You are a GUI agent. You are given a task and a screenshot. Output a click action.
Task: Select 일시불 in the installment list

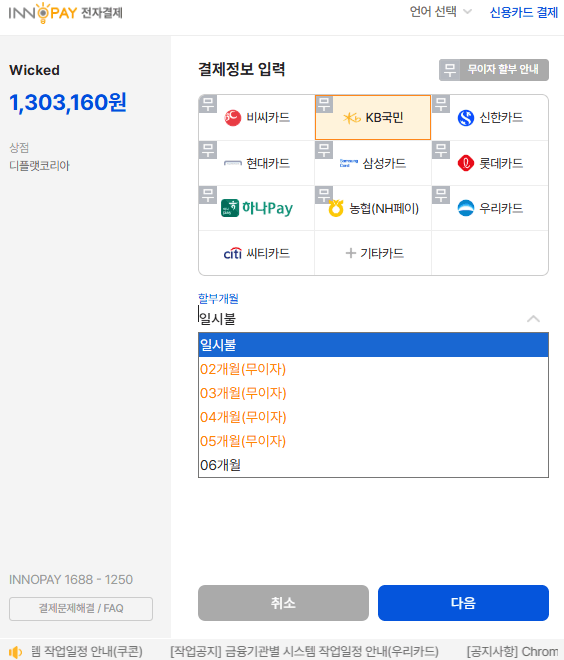coord(373,345)
